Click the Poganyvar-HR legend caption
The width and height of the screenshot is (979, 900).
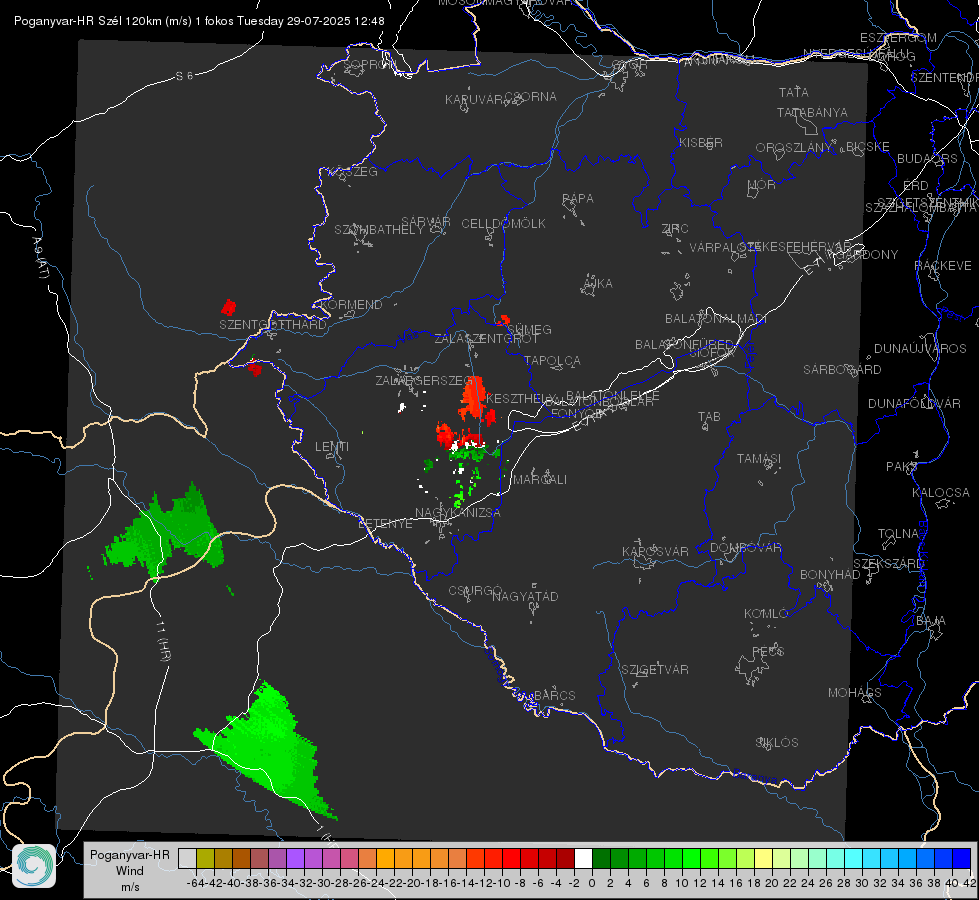(x=130, y=855)
